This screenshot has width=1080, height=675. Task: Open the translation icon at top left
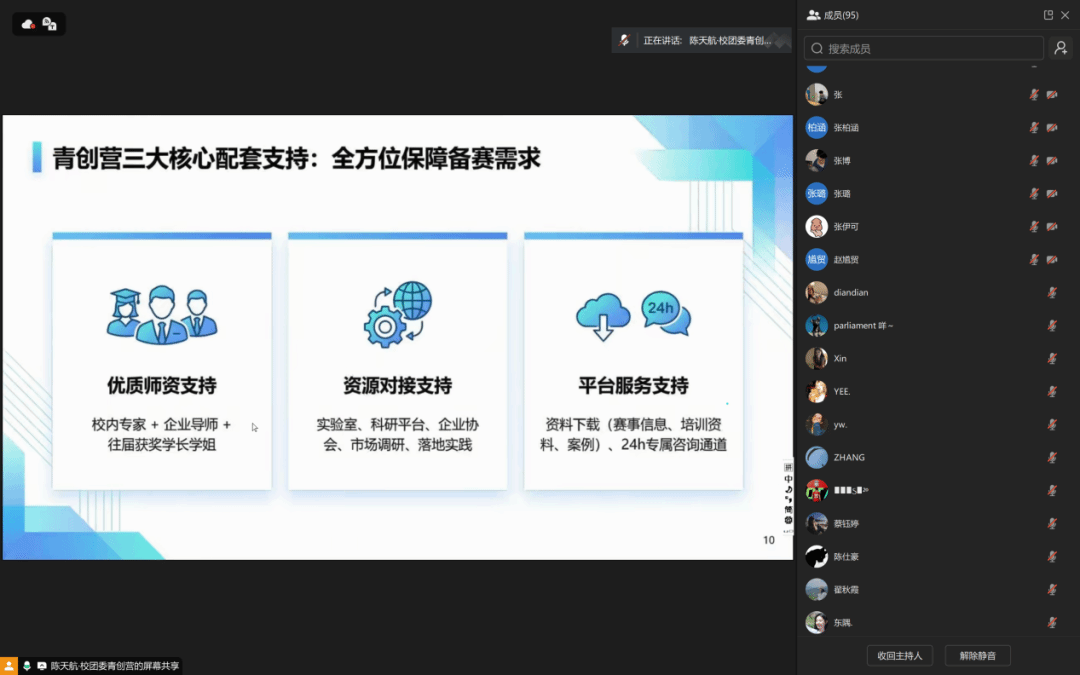(50, 24)
